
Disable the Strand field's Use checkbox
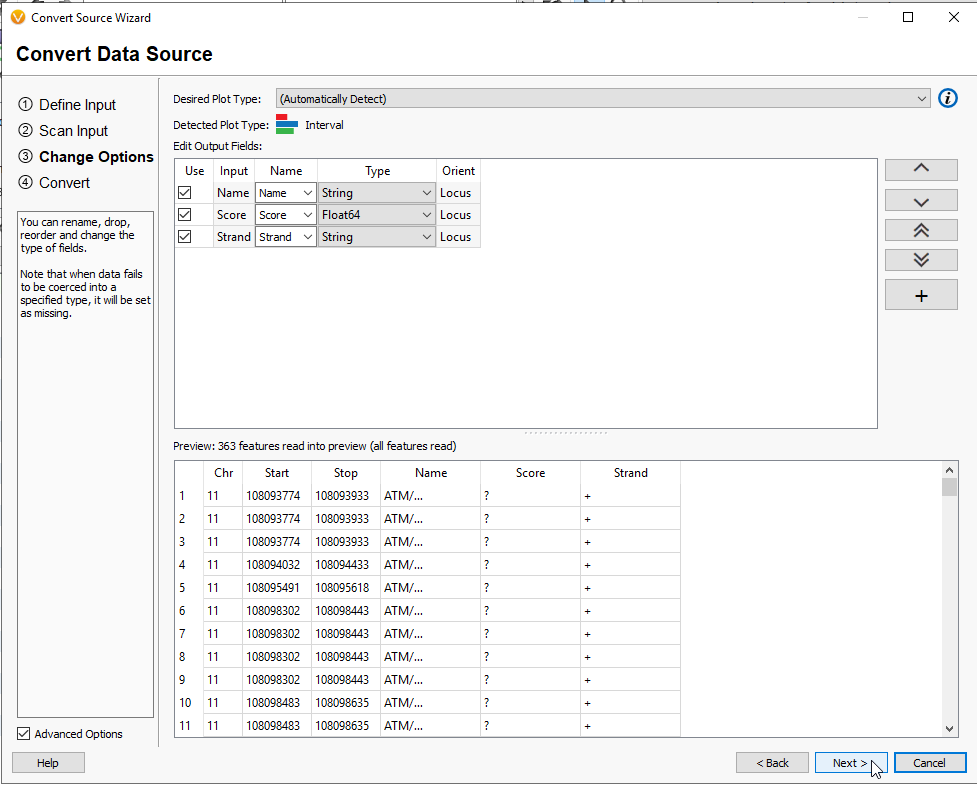(x=193, y=236)
